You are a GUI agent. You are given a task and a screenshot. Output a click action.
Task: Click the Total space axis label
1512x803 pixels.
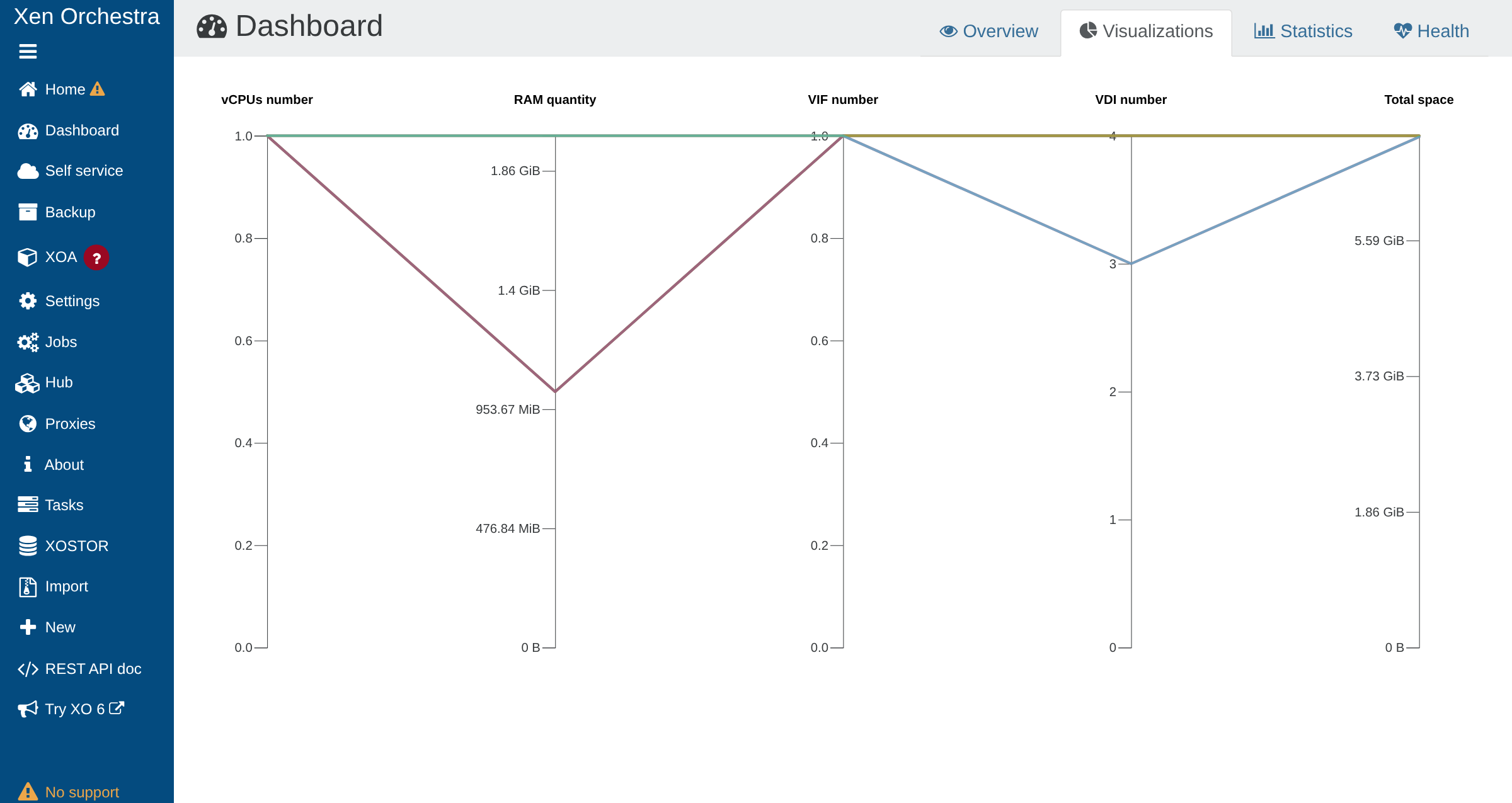[1419, 100]
